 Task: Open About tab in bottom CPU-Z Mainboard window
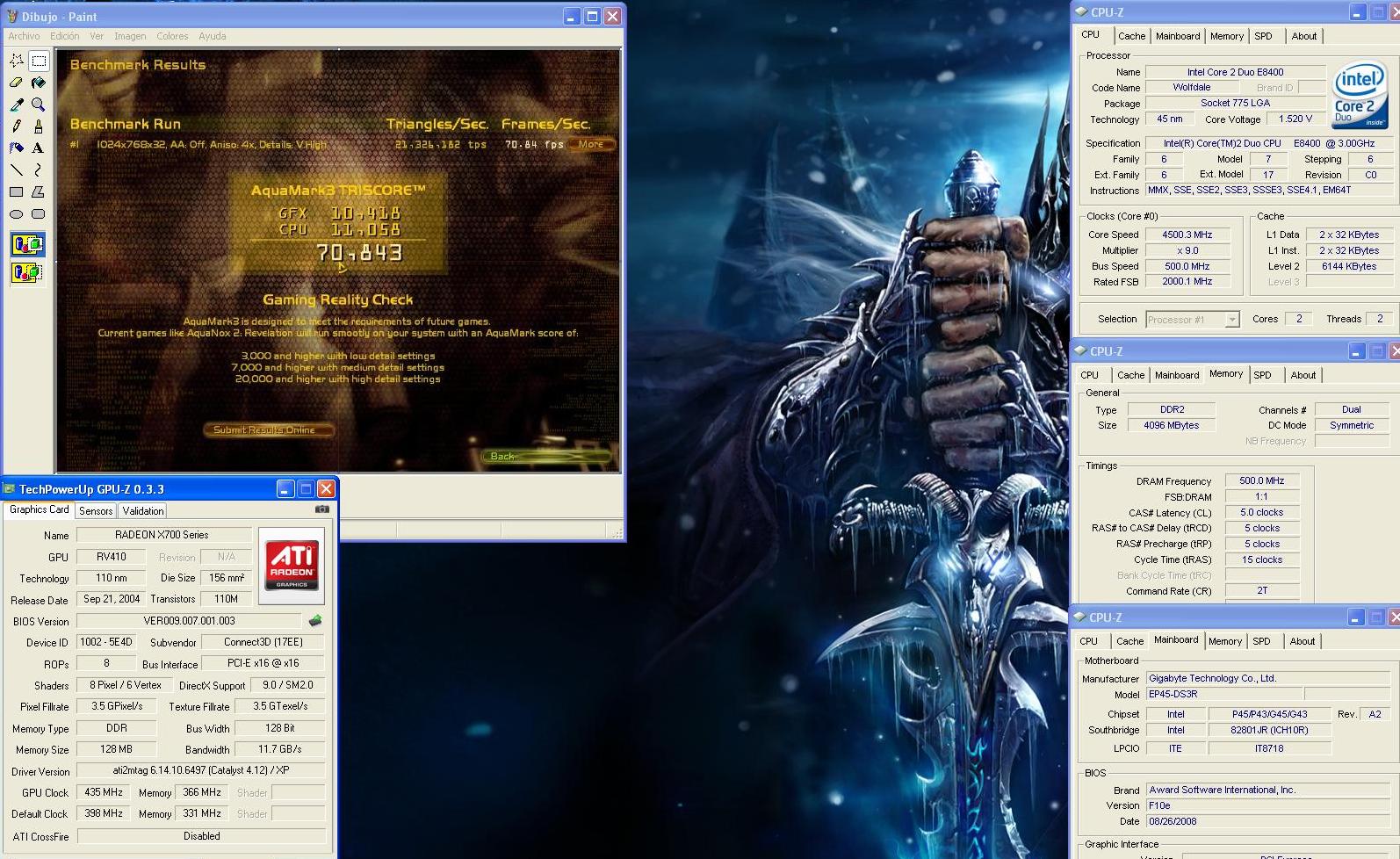(x=1303, y=641)
